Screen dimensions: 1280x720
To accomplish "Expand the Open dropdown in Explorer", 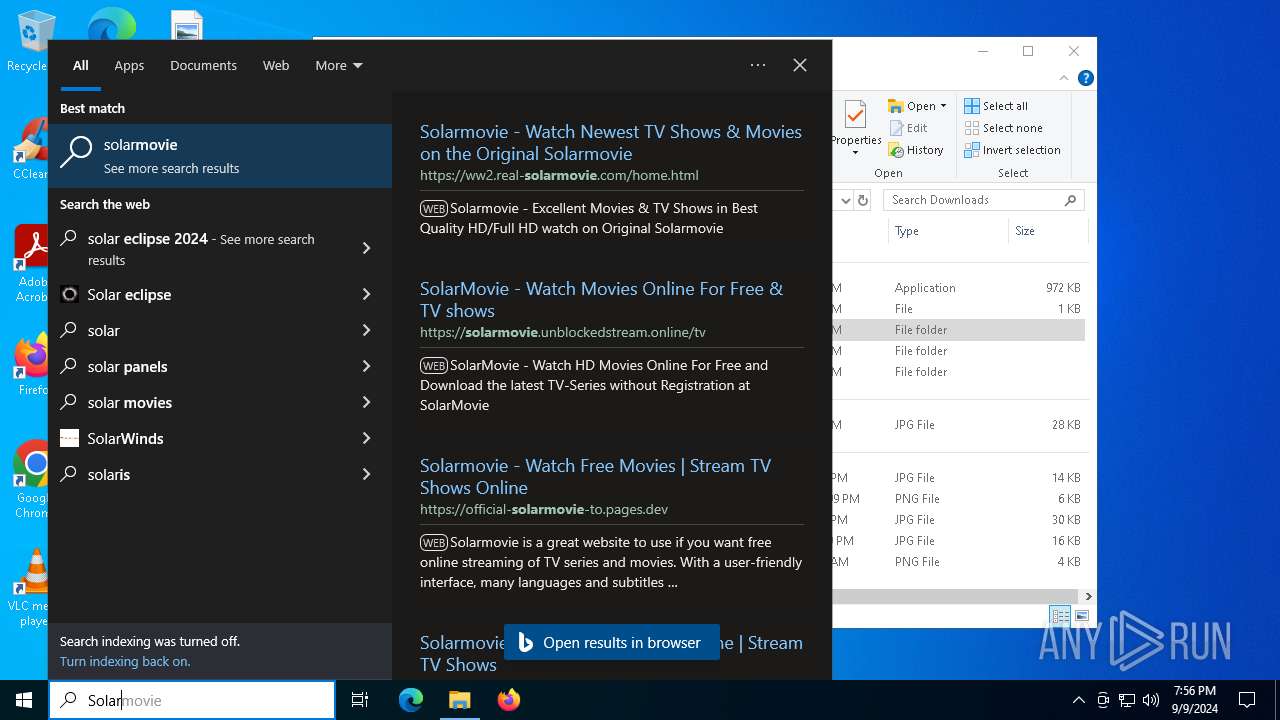I will [x=943, y=106].
